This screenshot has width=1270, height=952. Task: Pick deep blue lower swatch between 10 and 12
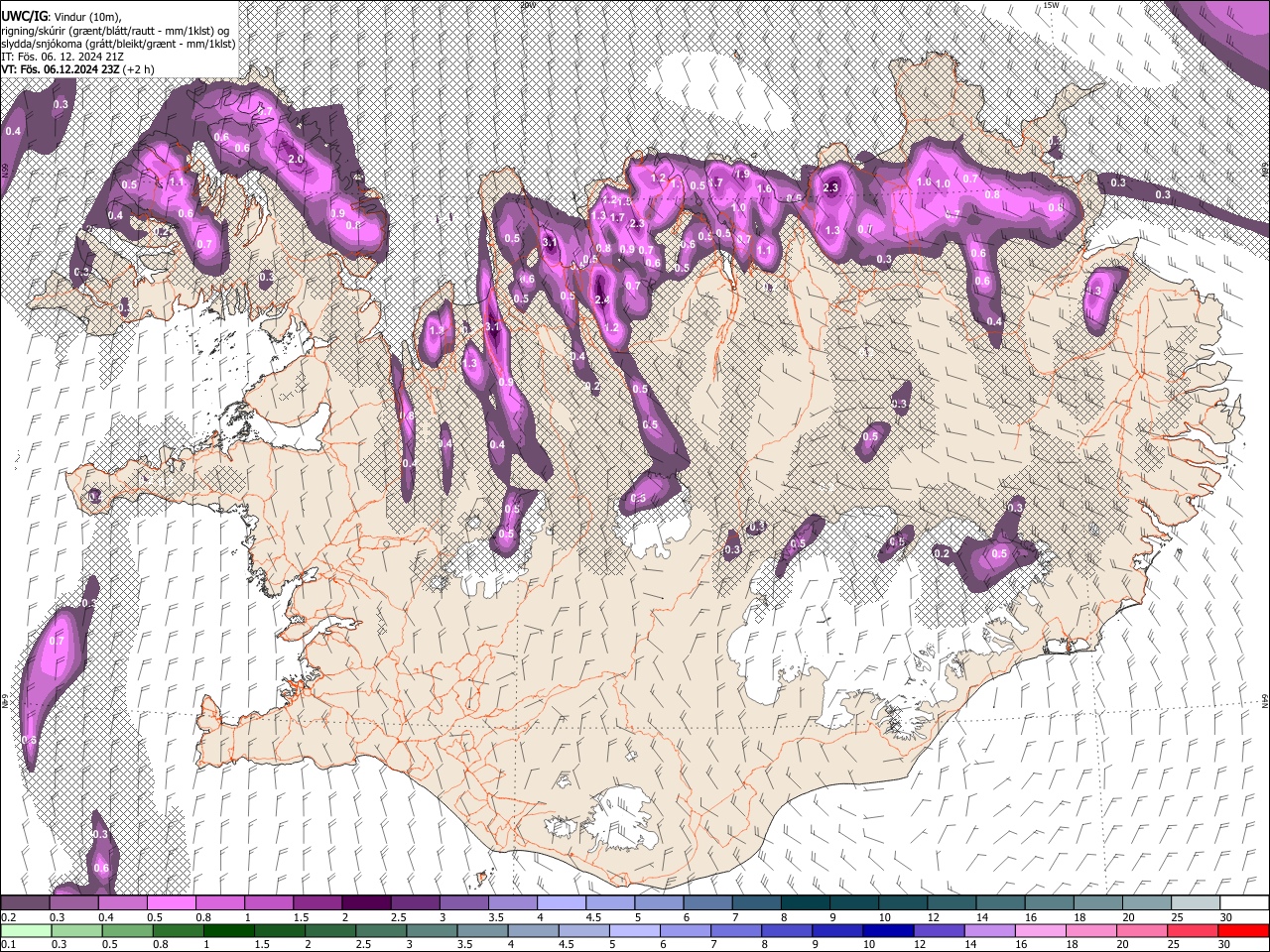tap(888, 930)
